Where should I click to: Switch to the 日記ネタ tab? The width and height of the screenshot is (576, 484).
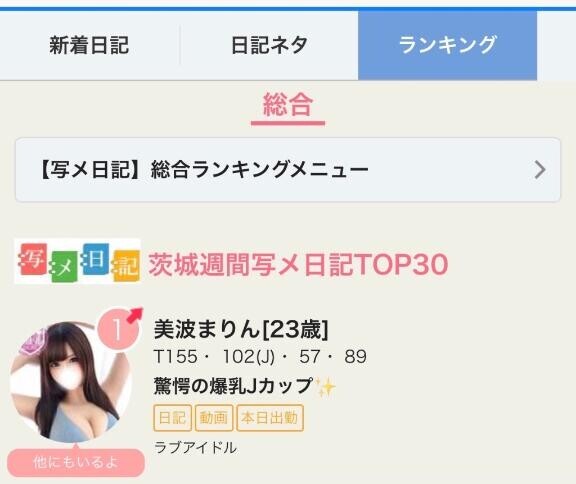tap(269, 46)
